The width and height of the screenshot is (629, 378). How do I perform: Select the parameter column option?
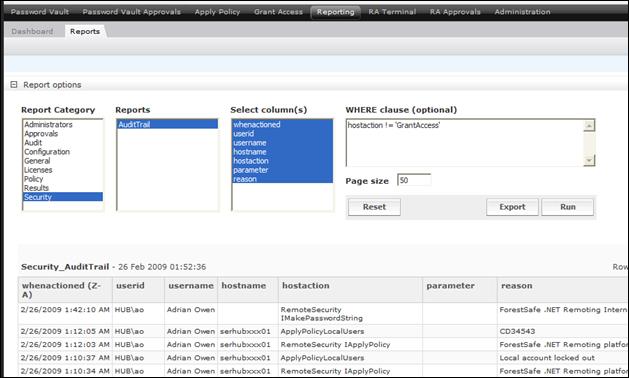click(x=282, y=170)
